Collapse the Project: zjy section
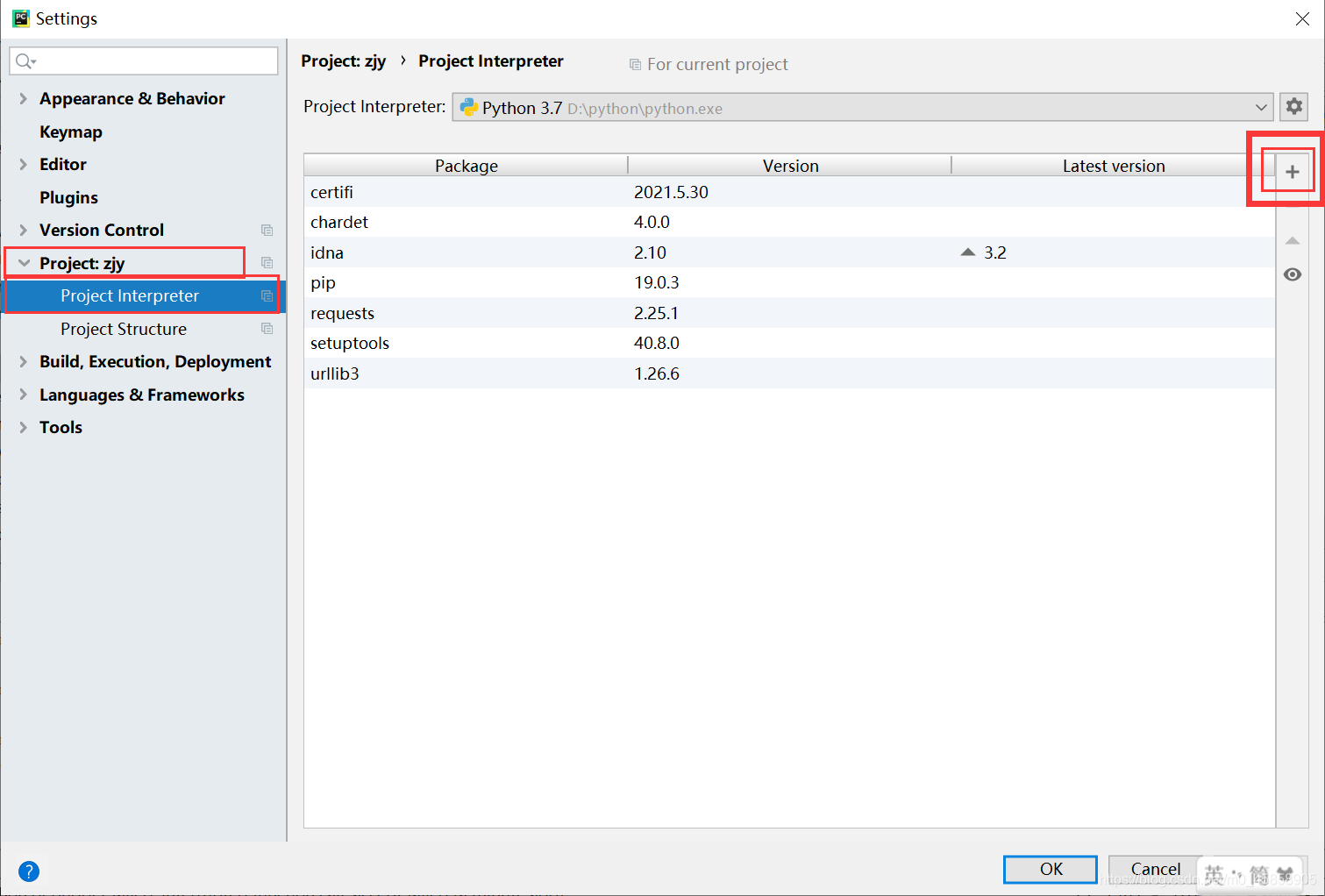This screenshot has width=1325, height=896. (x=23, y=262)
